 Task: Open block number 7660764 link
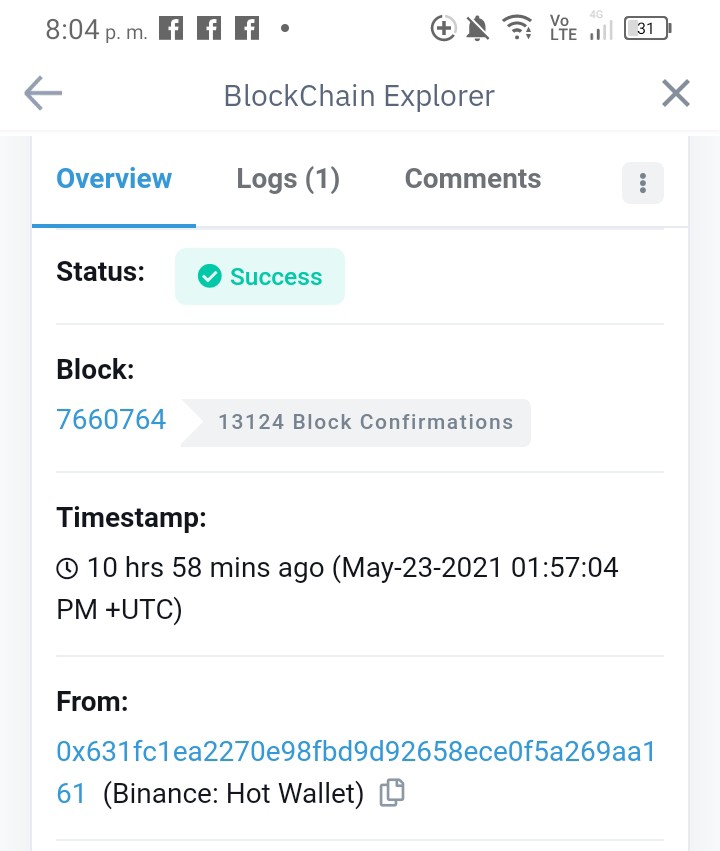click(111, 420)
